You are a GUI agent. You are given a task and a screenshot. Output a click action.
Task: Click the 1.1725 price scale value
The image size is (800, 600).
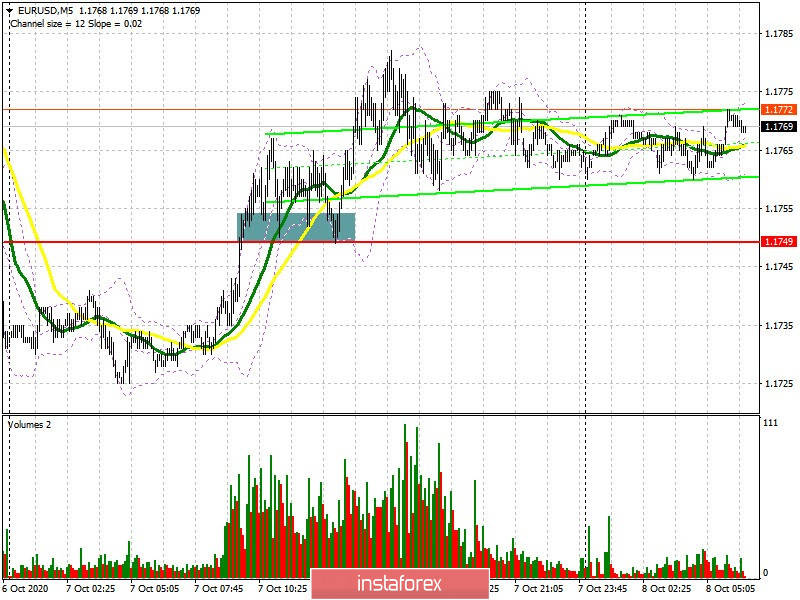[x=779, y=384]
